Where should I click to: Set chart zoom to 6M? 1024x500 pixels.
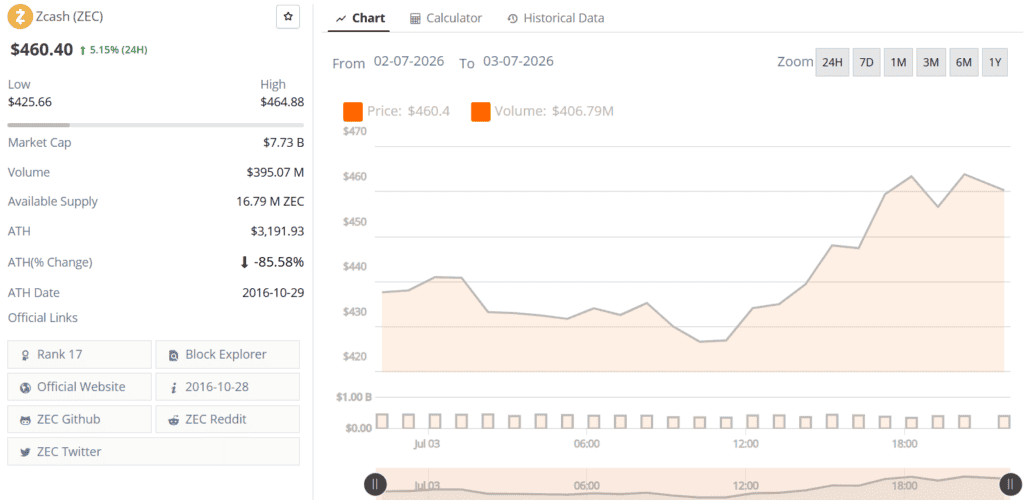pos(964,63)
